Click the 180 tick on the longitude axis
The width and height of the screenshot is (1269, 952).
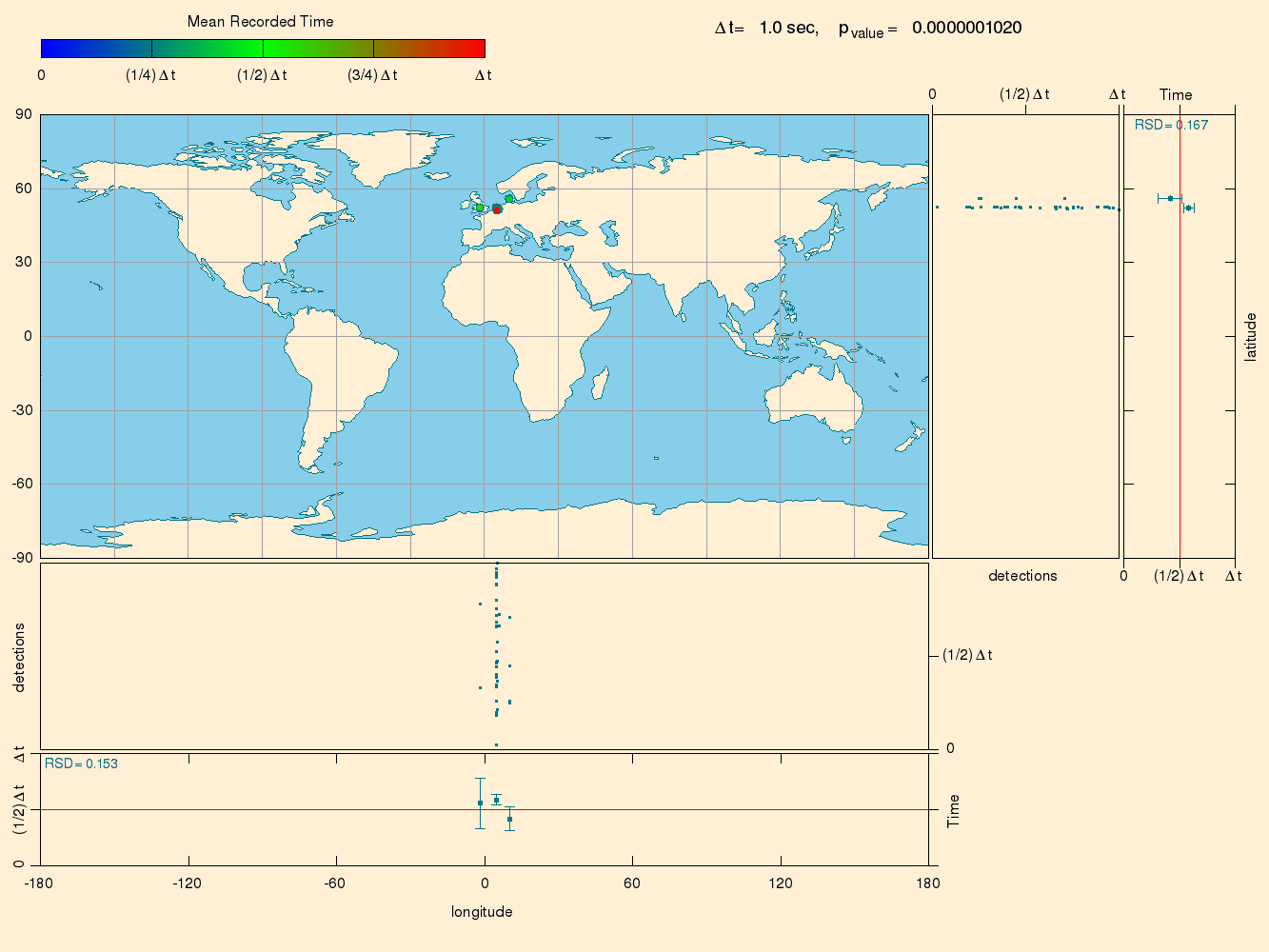pyautogui.click(x=928, y=883)
